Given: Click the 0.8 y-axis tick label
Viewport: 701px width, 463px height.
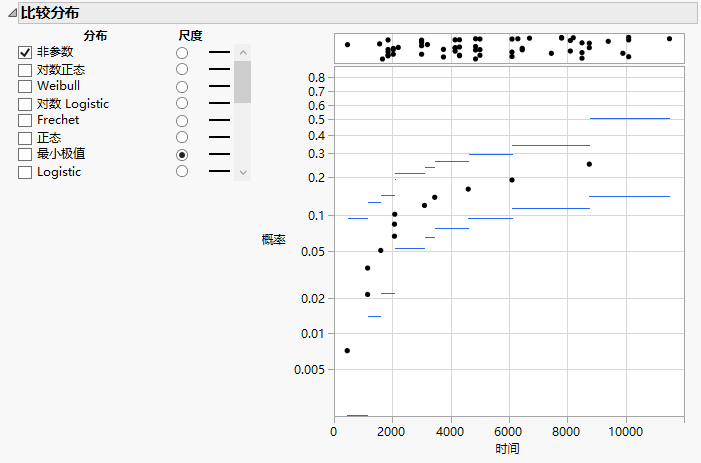Looking at the screenshot, I should coord(317,78).
